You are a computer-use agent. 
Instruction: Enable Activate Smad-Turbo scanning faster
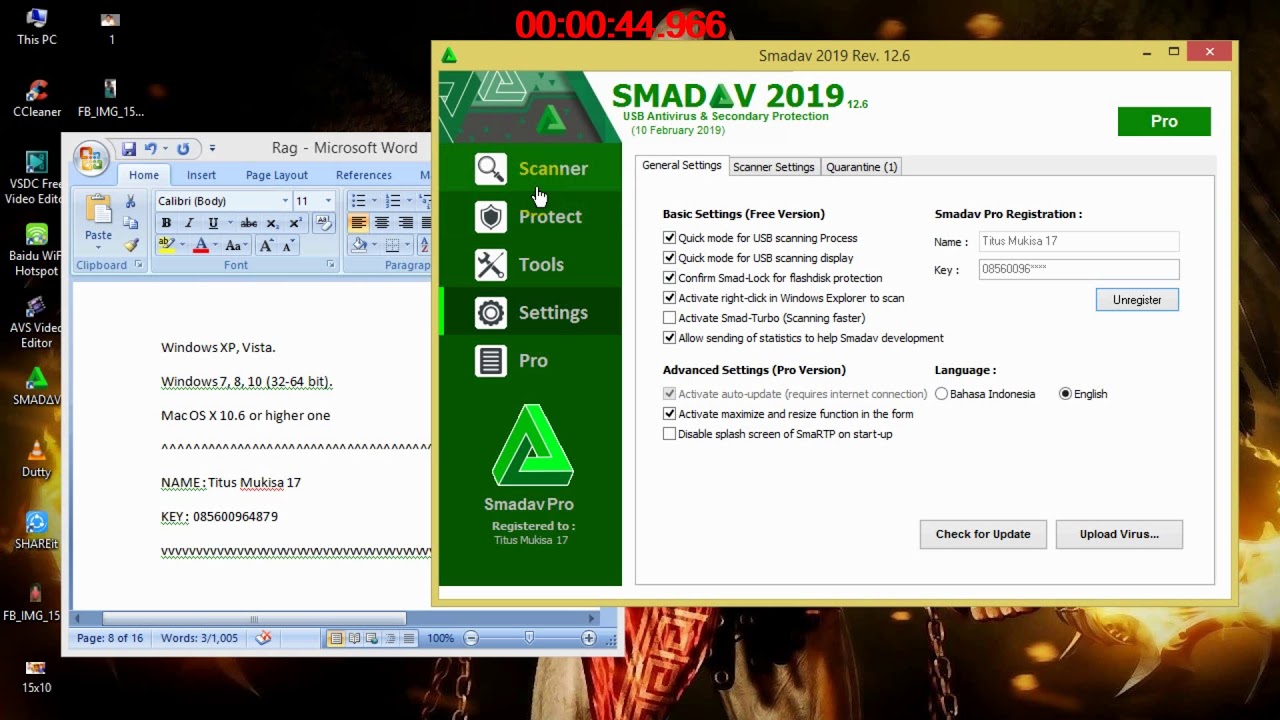[669, 318]
